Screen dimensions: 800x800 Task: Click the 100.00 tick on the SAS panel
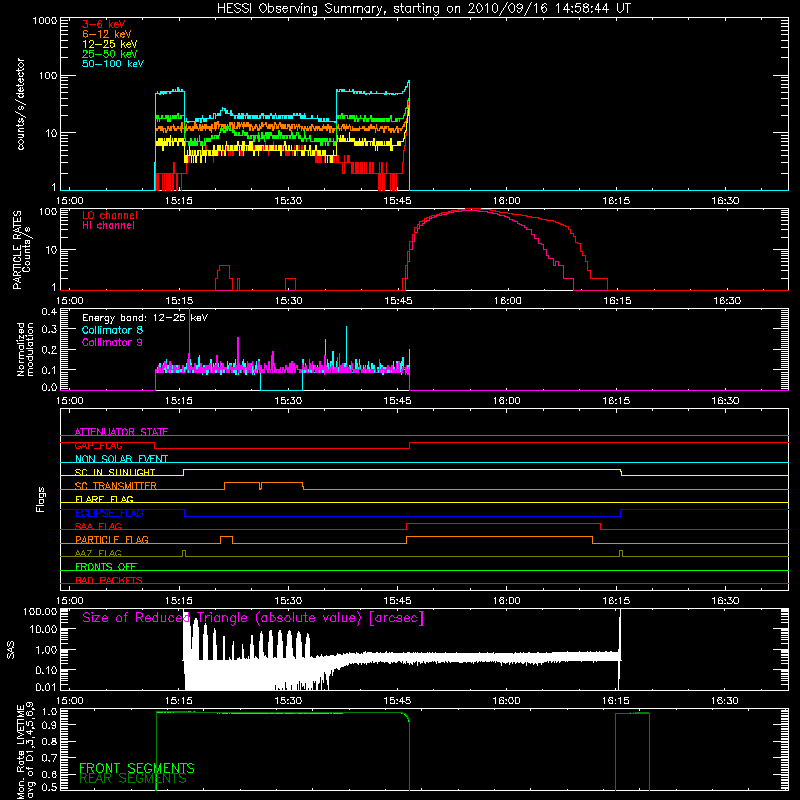pyautogui.click(x=40, y=612)
